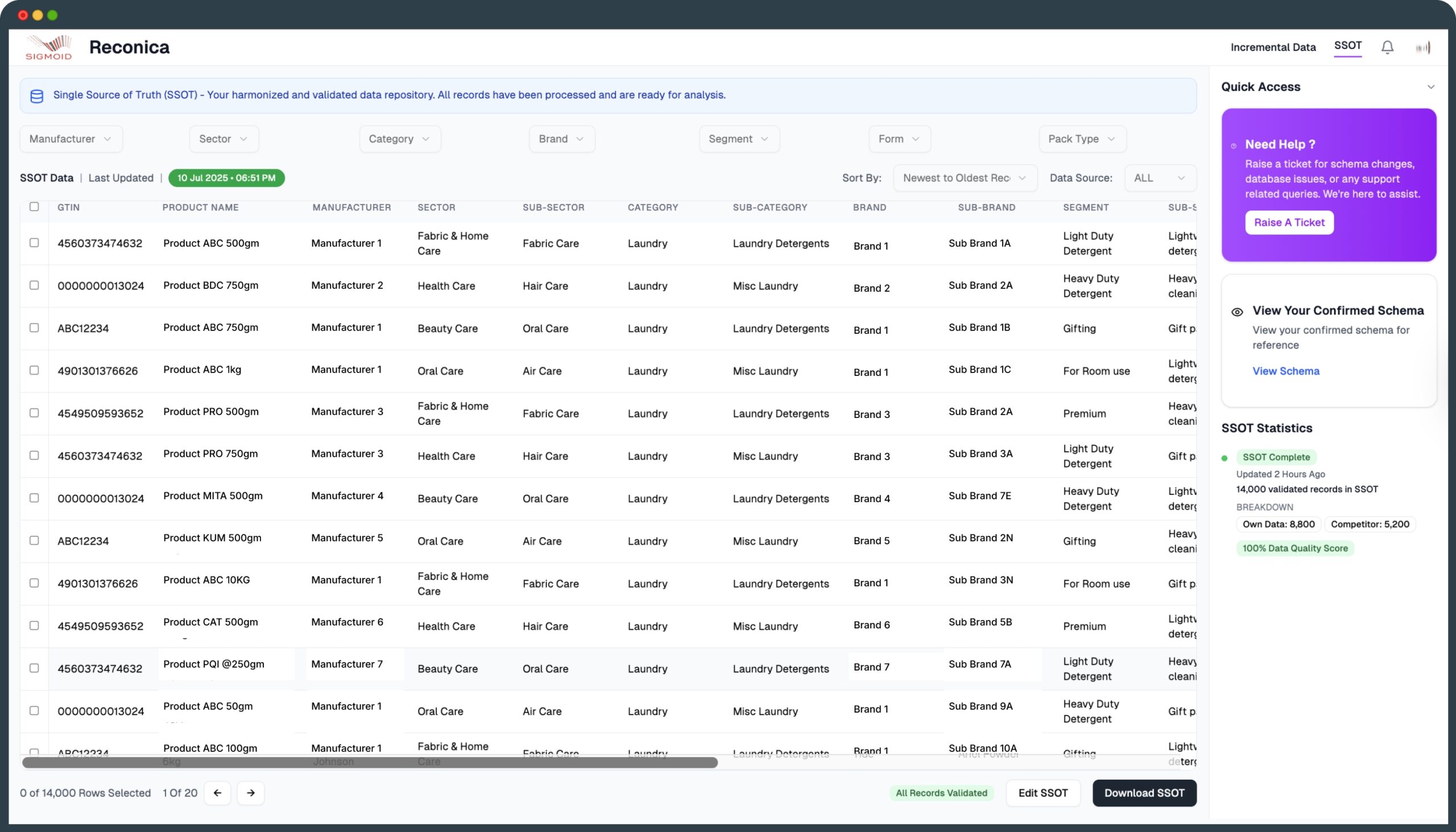Open the Manufacturer filter dropdown
The image size is (1456, 832).
pyautogui.click(x=71, y=139)
